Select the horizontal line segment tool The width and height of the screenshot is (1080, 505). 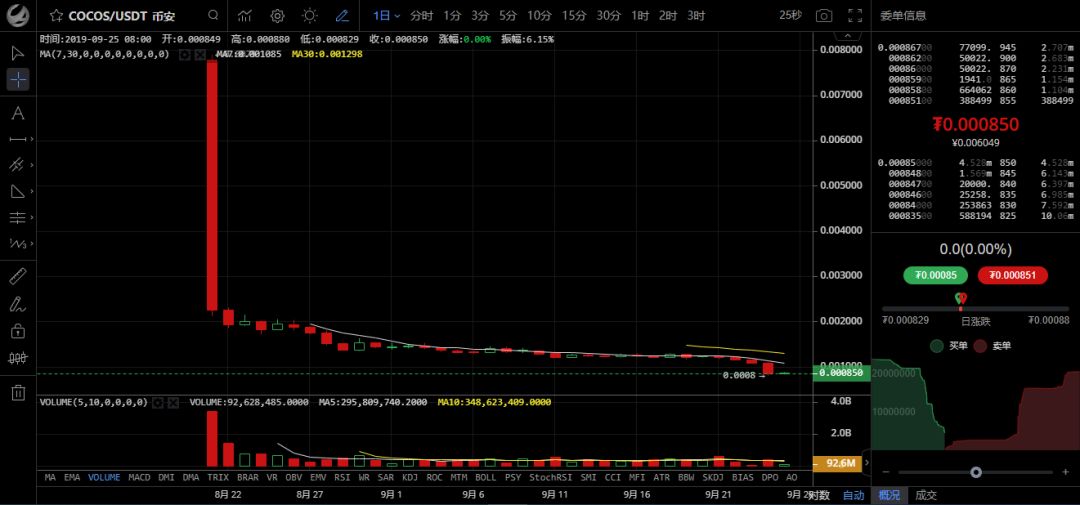pyautogui.click(x=18, y=139)
